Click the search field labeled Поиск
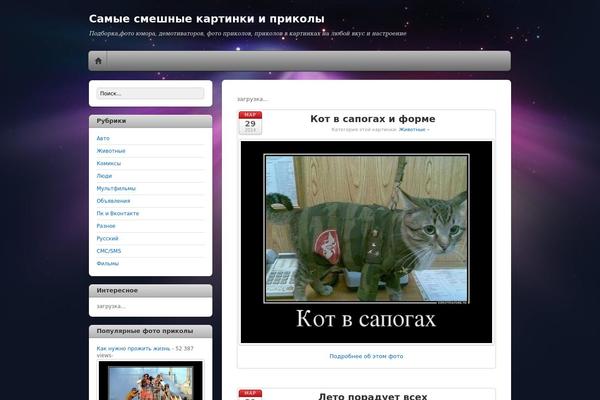 [150, 93]
